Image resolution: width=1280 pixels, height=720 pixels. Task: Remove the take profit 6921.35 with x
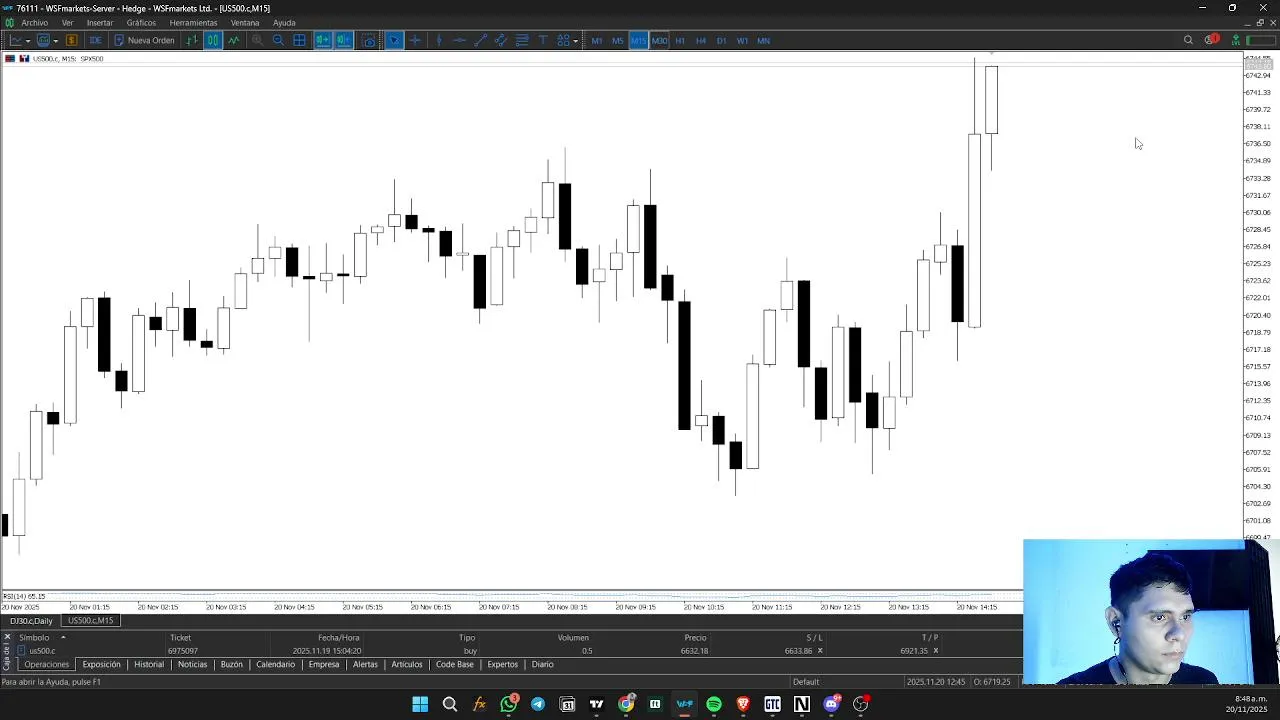pyautogui.click(x=936, y=651)
